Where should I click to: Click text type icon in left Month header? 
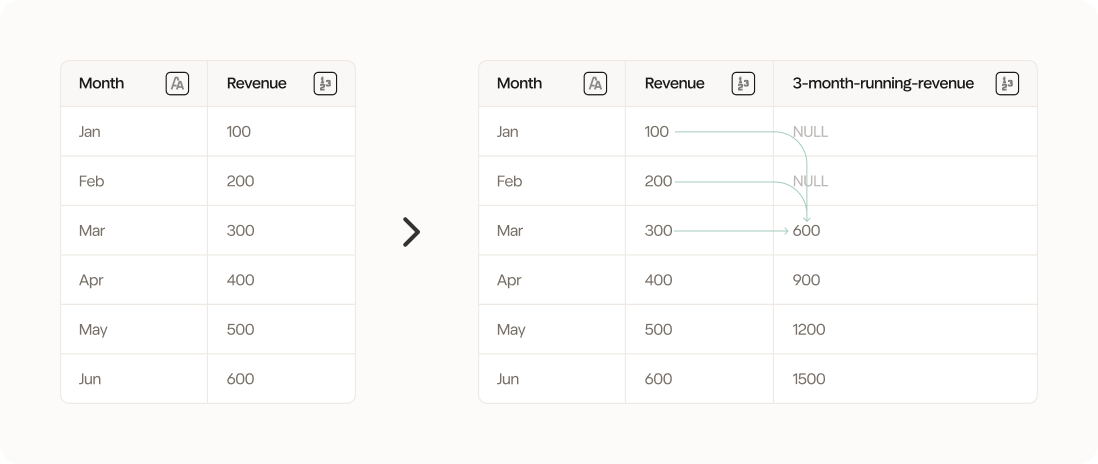177,84
